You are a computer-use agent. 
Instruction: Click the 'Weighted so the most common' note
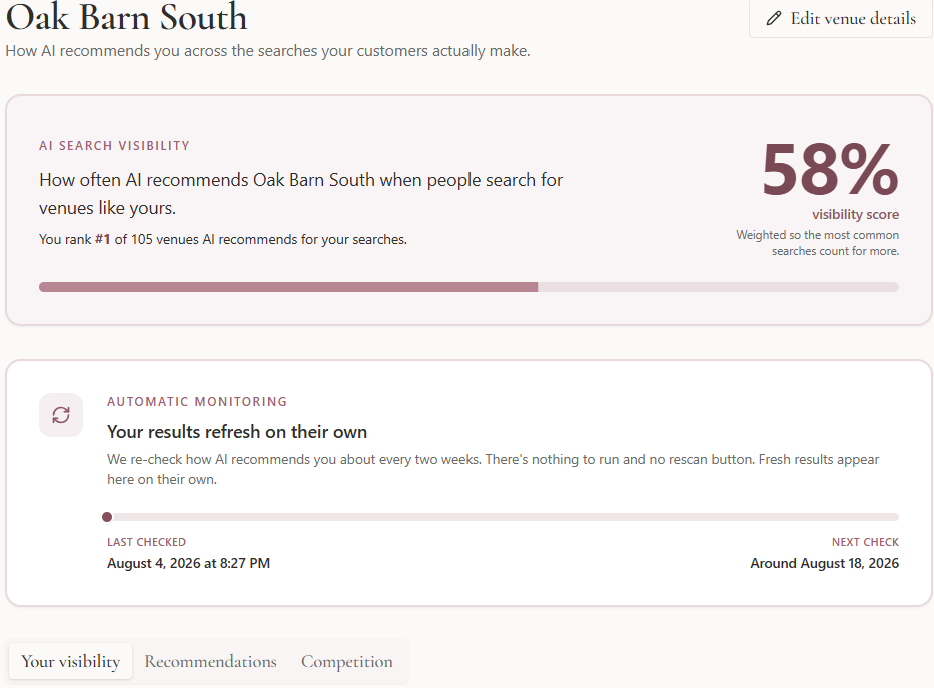tap(817, 243)
